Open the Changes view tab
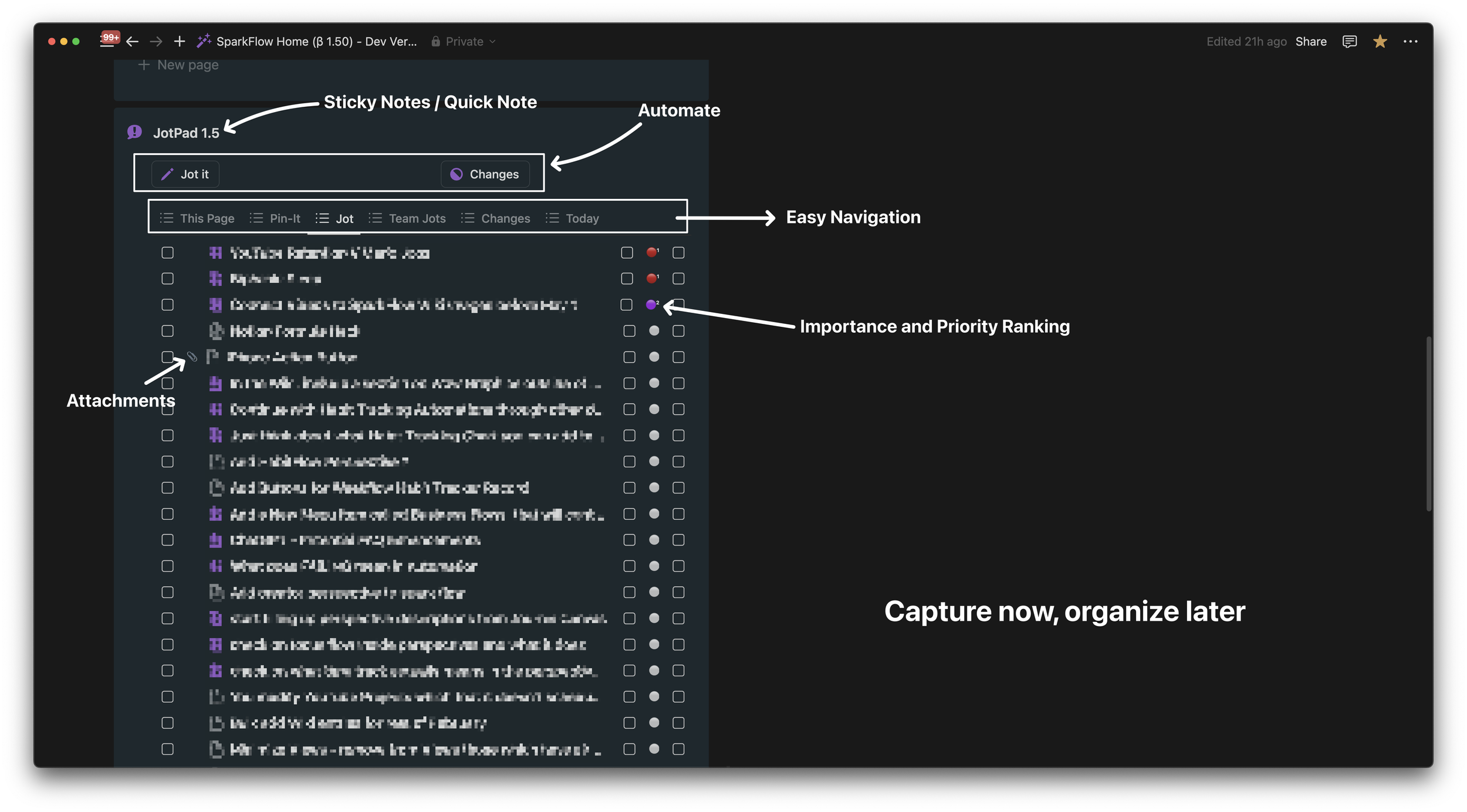The image size is (1467, 812). [x=496, y=218]
